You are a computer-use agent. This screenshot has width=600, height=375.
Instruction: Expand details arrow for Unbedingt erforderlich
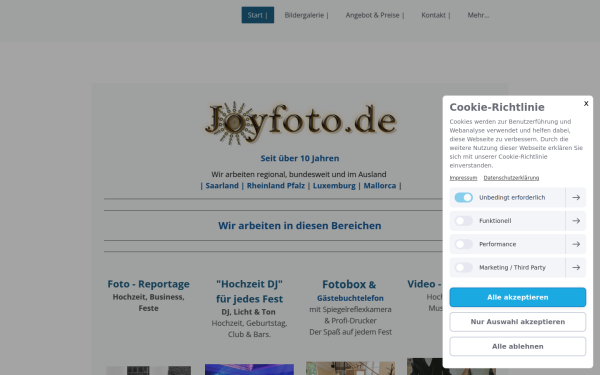[x=576, y=197]
